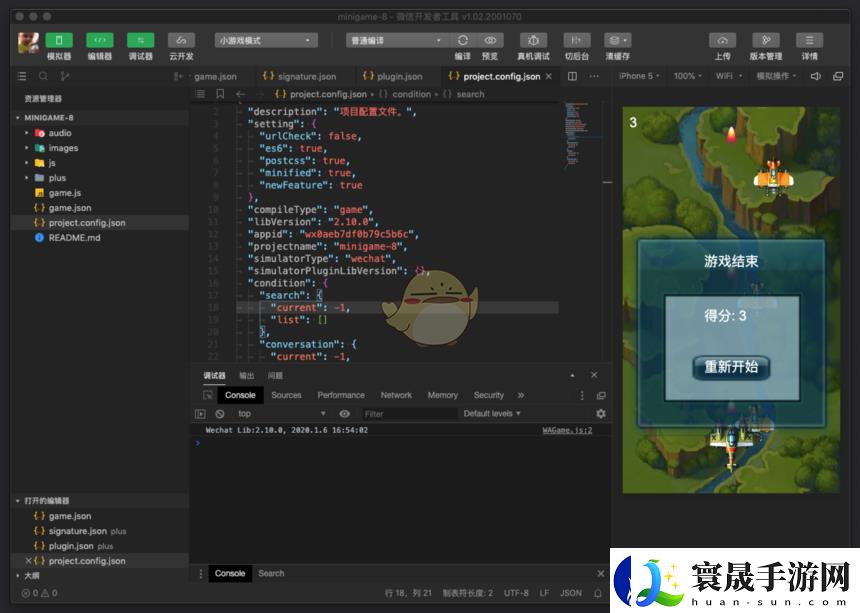The width and height of the screenshot is (860, 613).
Task: Click the notification bell in status bar
Action: [x=597, y=593]
